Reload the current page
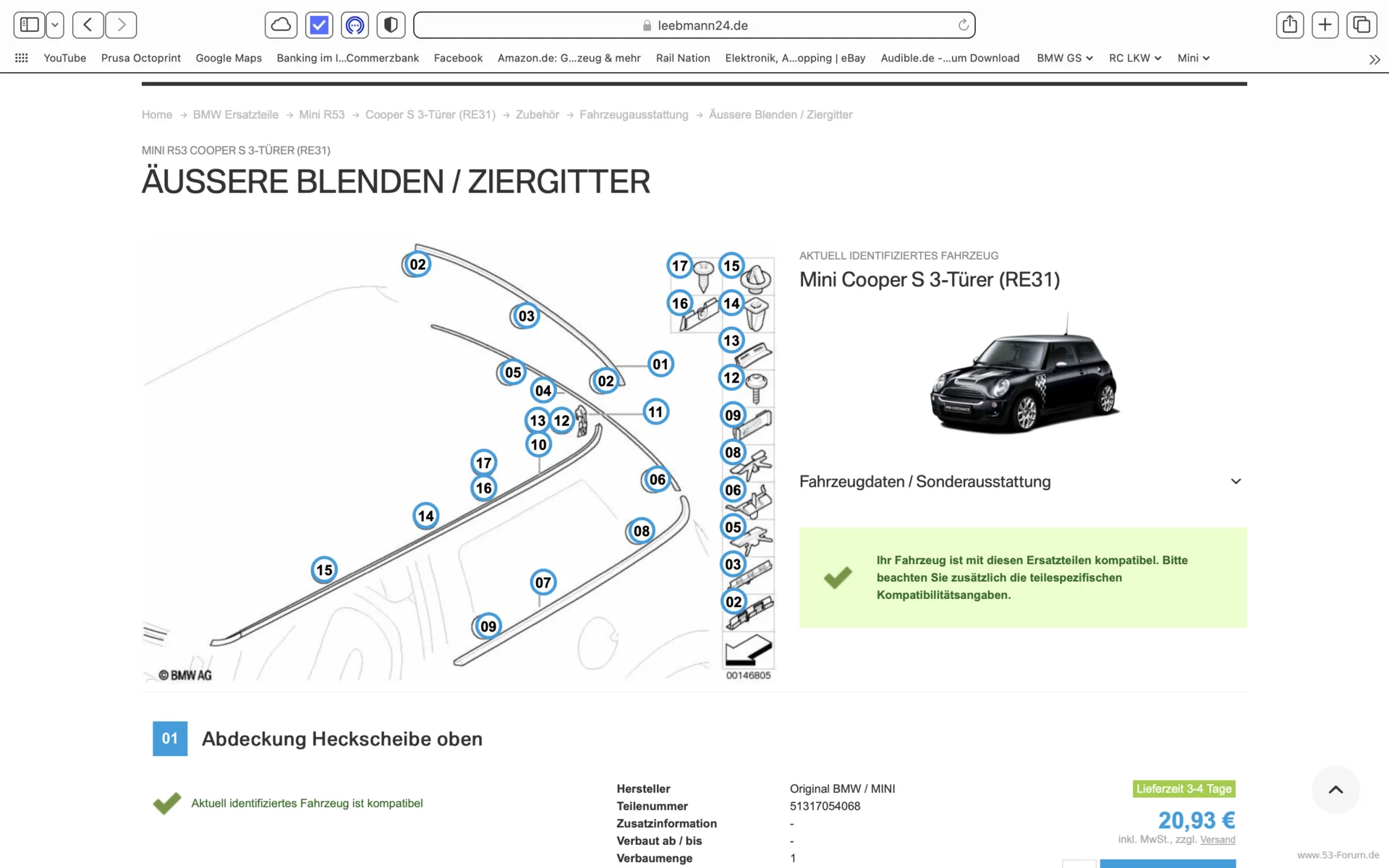This screenshot has height=868, width=1389. click(963, 25)
